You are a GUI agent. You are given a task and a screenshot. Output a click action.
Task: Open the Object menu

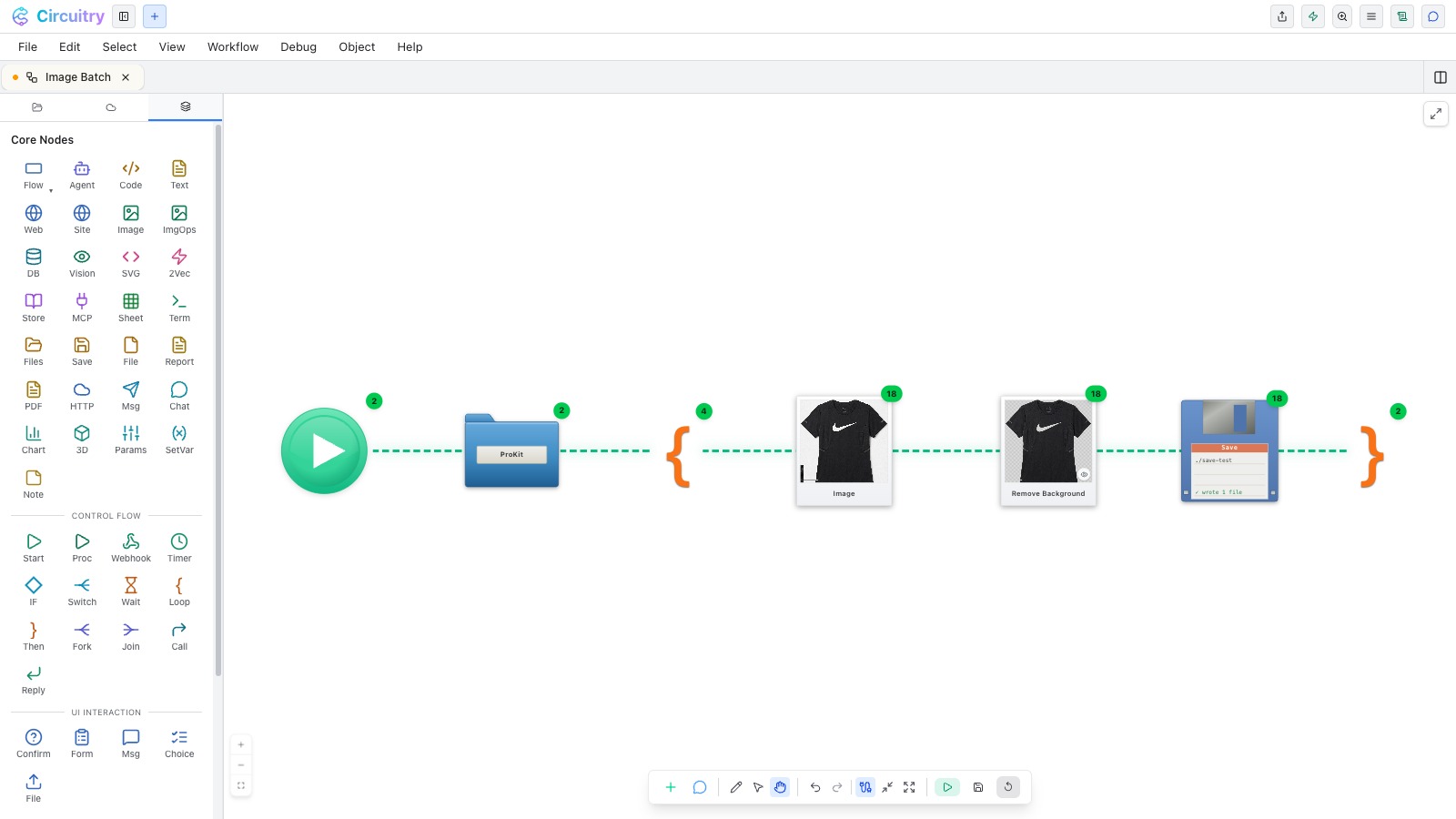click(357, 47)
